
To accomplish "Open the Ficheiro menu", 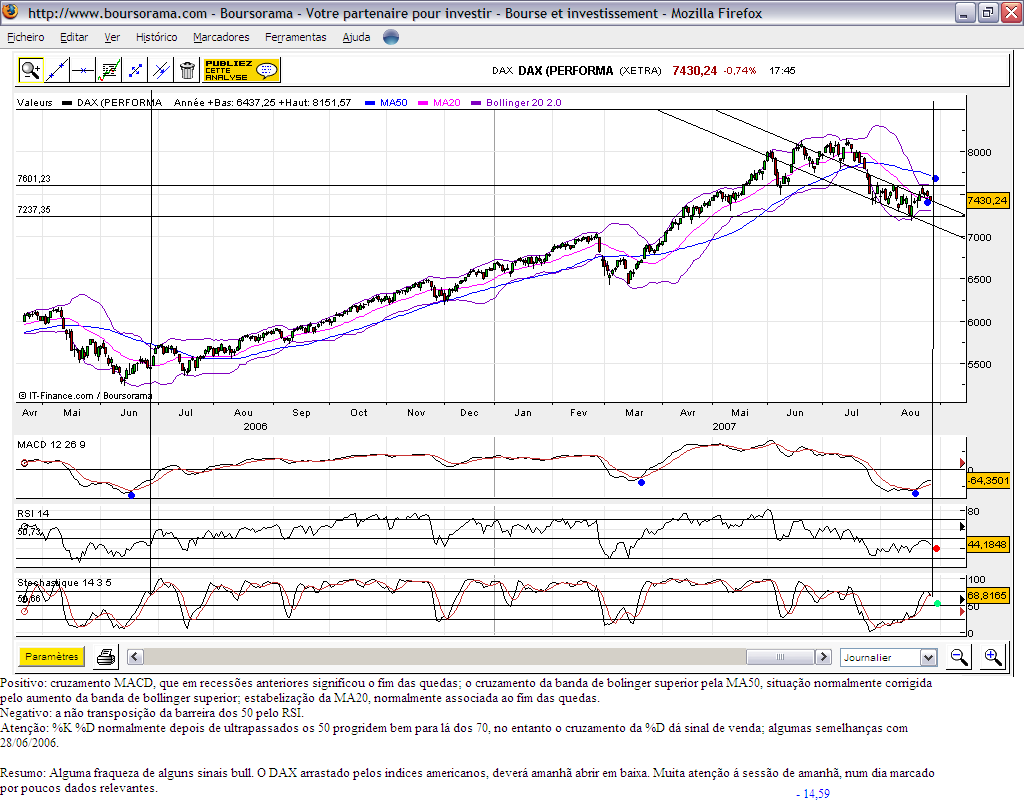I will coord(26,37).
